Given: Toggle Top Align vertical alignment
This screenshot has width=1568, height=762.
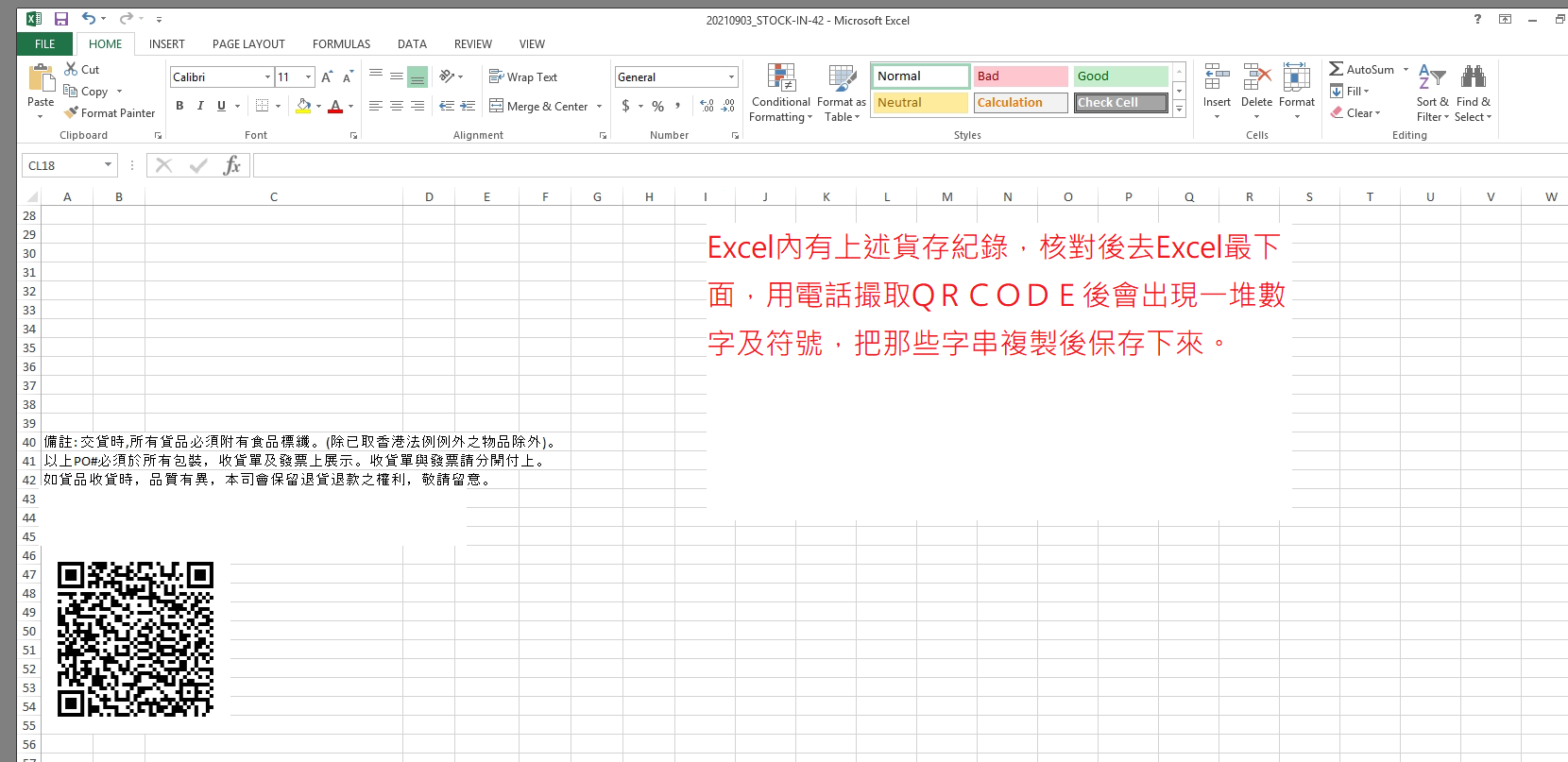Looking at the screenshot, I should click(376, 76).
